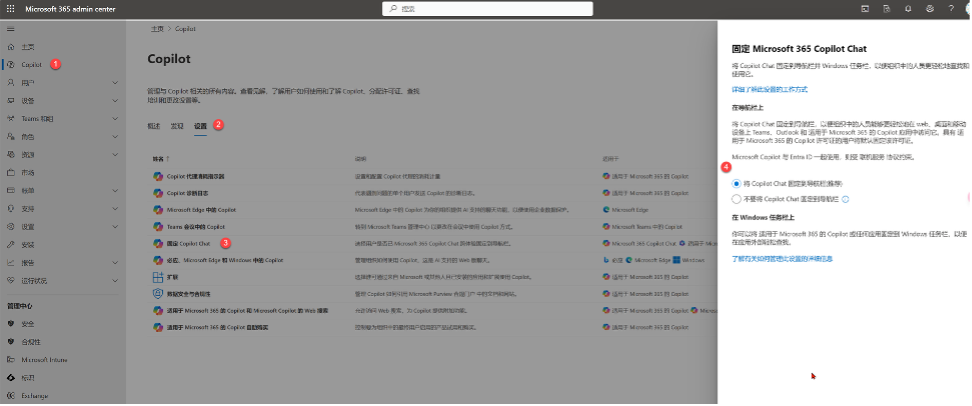Screen dimensions: 972x406
Task: Open the help question mark icon
Action: 951,9
